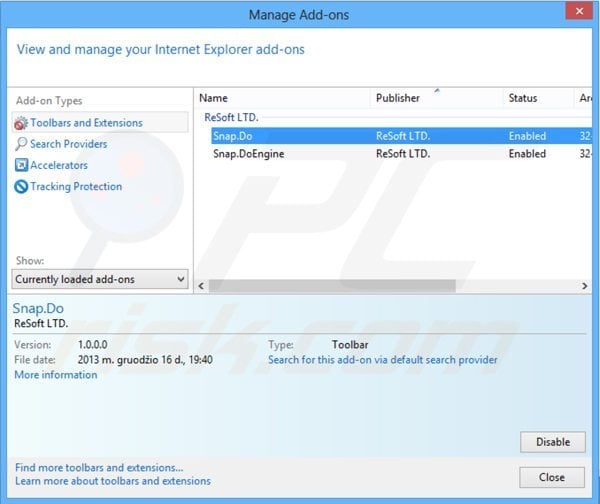Screen dimensions: 600x504
Task: Click the Toolbar type value
Action: click(x=350, y=345)
